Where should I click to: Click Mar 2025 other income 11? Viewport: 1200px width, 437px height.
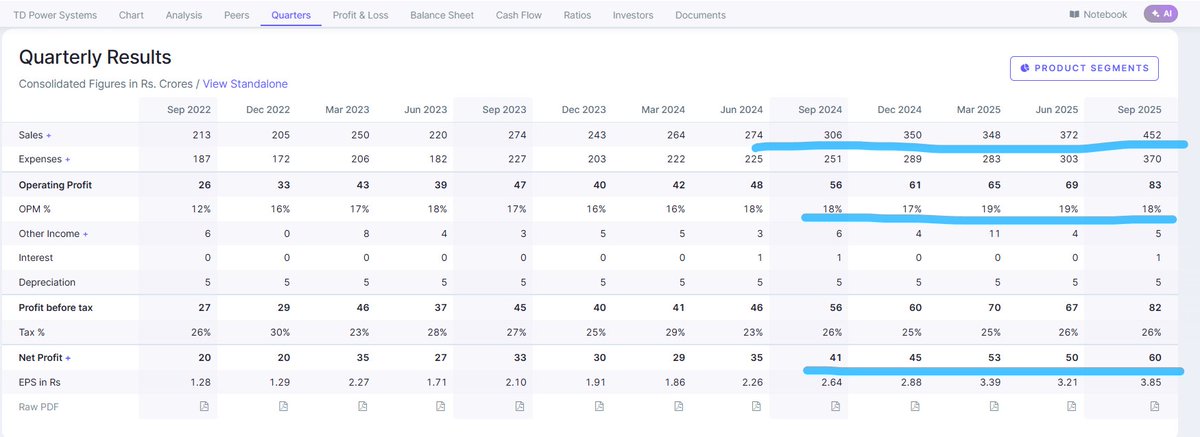click(999, 233)
